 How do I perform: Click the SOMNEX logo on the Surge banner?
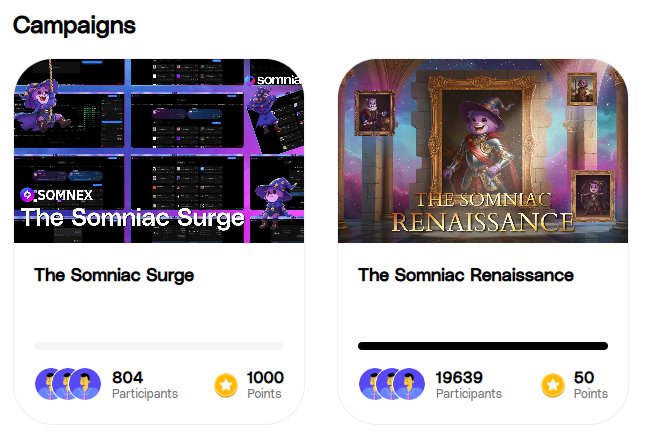click(x=57, y=195)
